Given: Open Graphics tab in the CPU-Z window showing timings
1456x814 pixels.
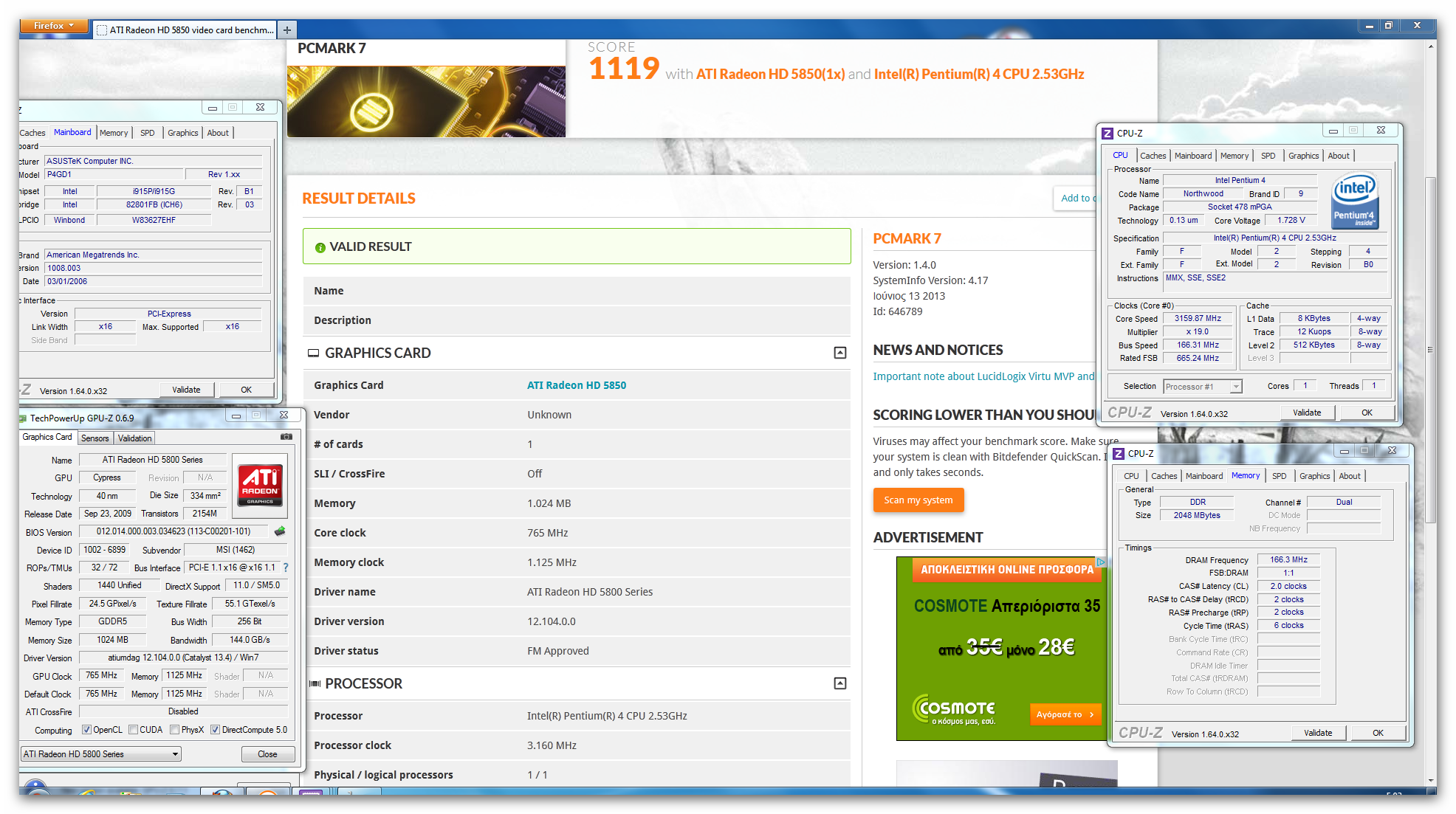Looking at the screenshot, I should [1314, 476].
